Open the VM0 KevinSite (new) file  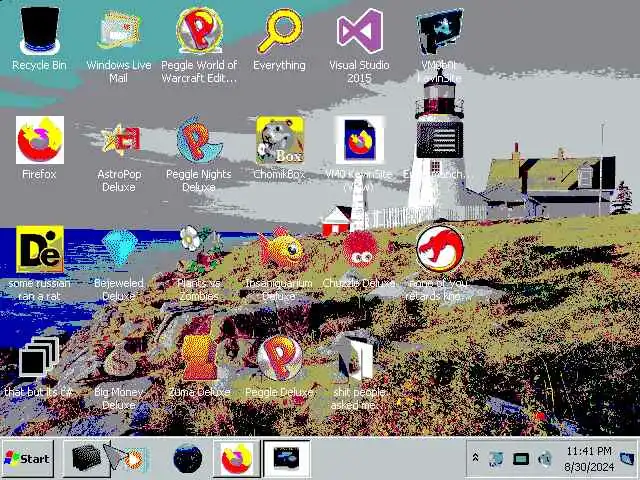(360, 140)
